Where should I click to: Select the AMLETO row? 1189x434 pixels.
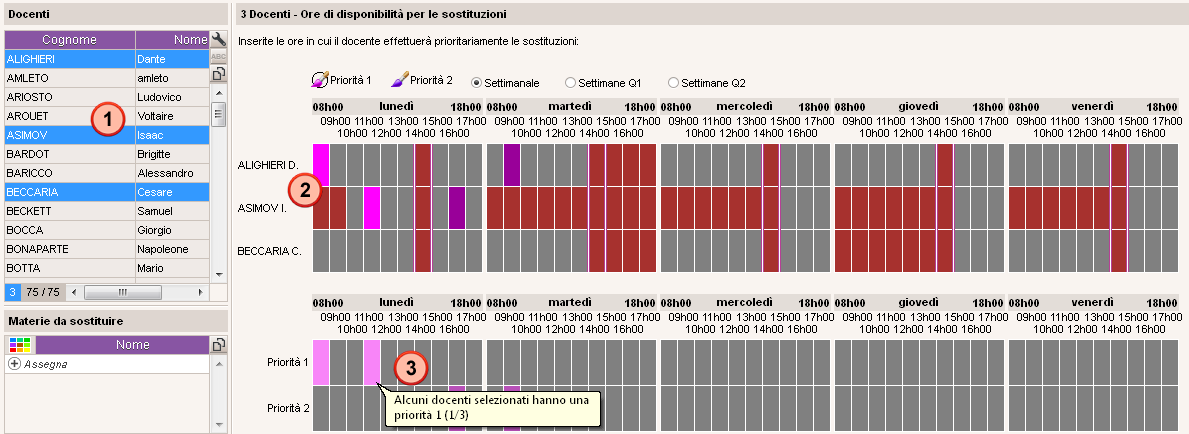coord(107,78)
